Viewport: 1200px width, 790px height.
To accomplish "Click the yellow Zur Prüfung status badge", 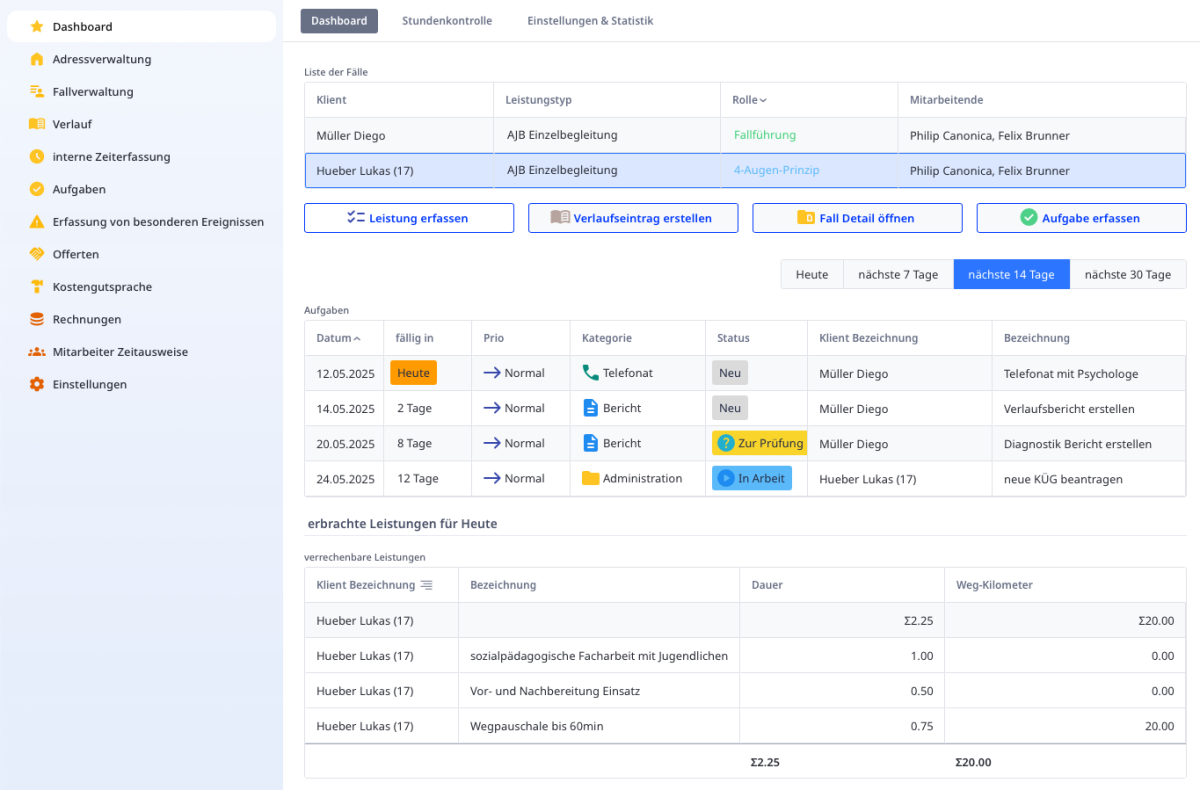I will click(760, 443).
